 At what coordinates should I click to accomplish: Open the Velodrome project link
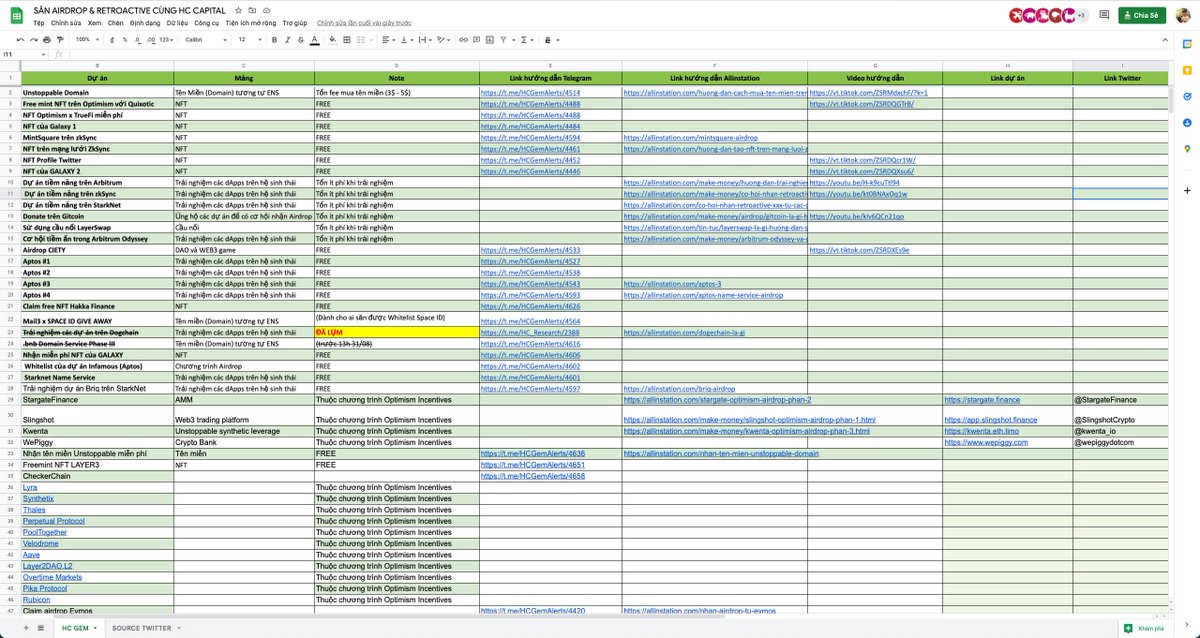pos(41,543)
